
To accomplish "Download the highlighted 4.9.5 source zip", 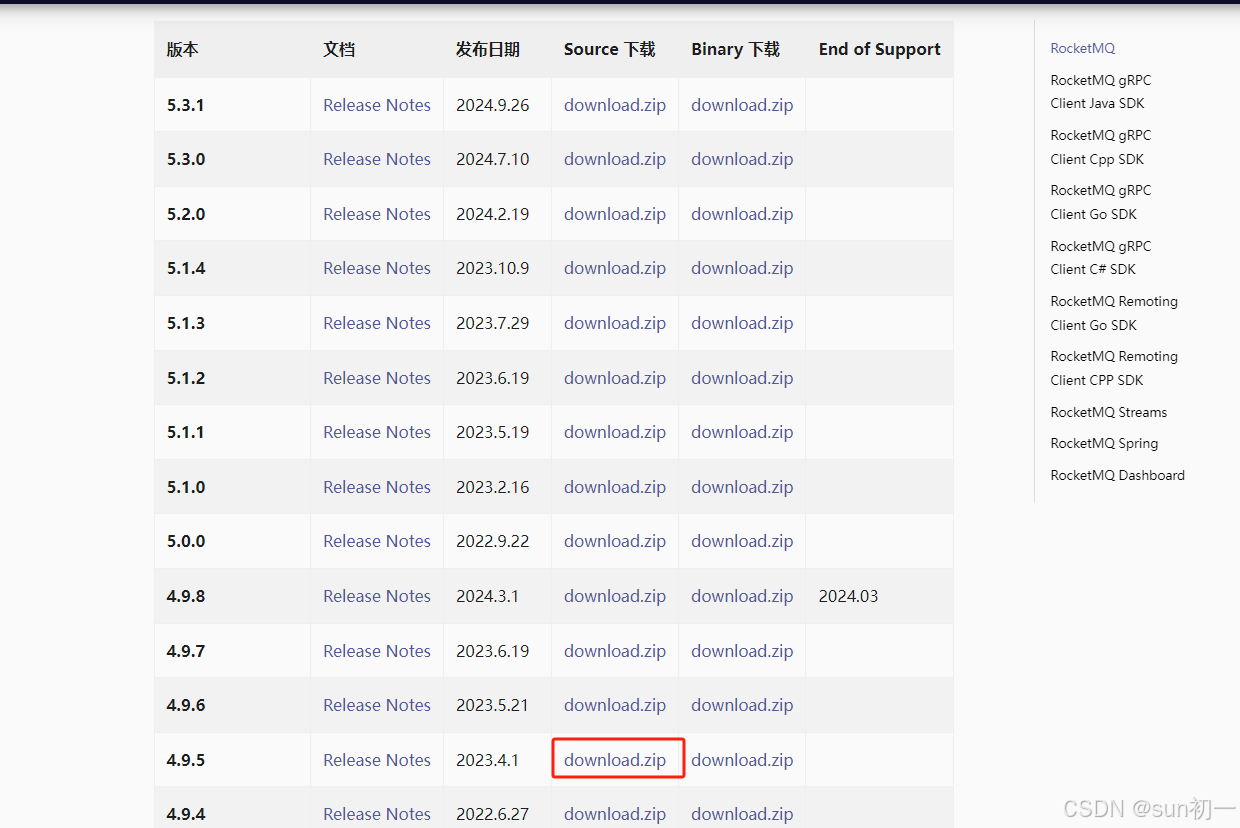I will [615, 759].
